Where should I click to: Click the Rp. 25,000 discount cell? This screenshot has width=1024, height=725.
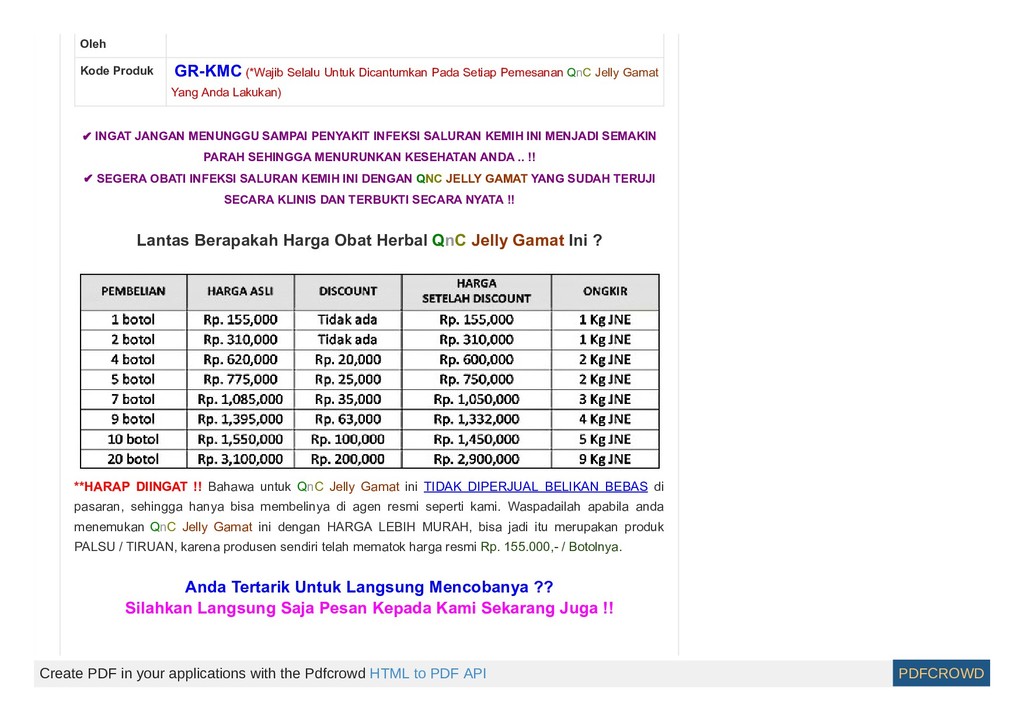(347, 379)
